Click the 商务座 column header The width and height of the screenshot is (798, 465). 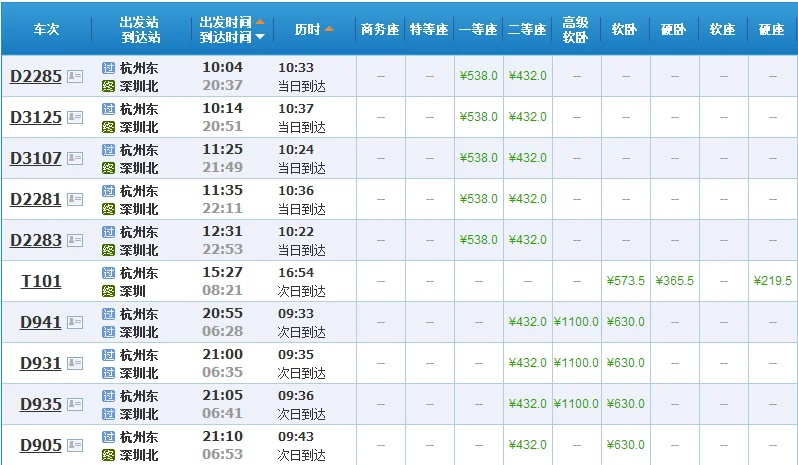point(380,30)
